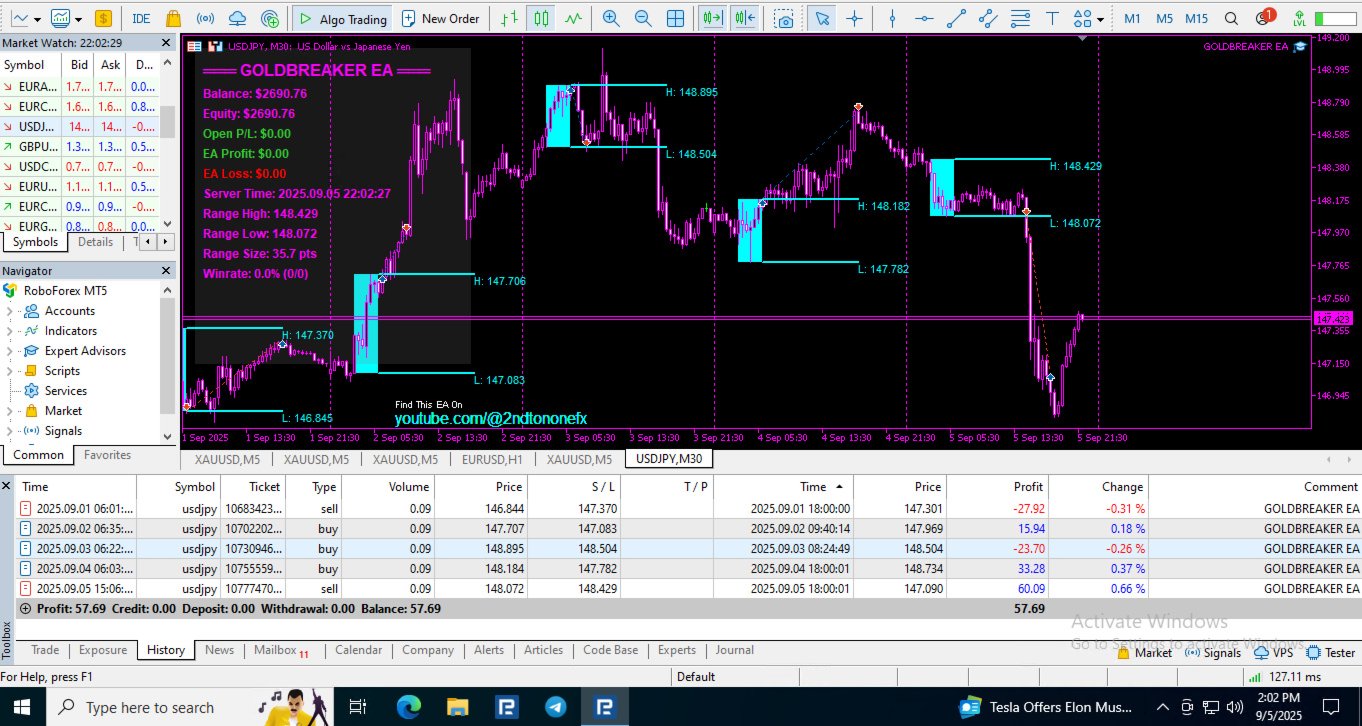This screenshot has width=1362, height=726.
Task: Switch to the USDJPY,M30 chart tab
Action: (x=669, y=459)
